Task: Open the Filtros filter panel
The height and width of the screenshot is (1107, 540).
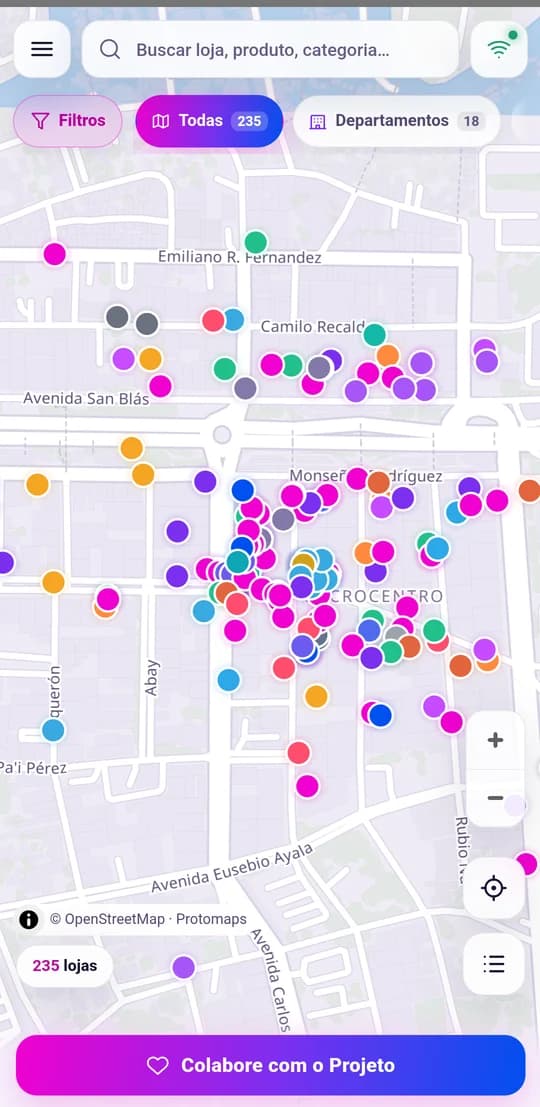Action: pyautogui.click(x=68, y=121)
